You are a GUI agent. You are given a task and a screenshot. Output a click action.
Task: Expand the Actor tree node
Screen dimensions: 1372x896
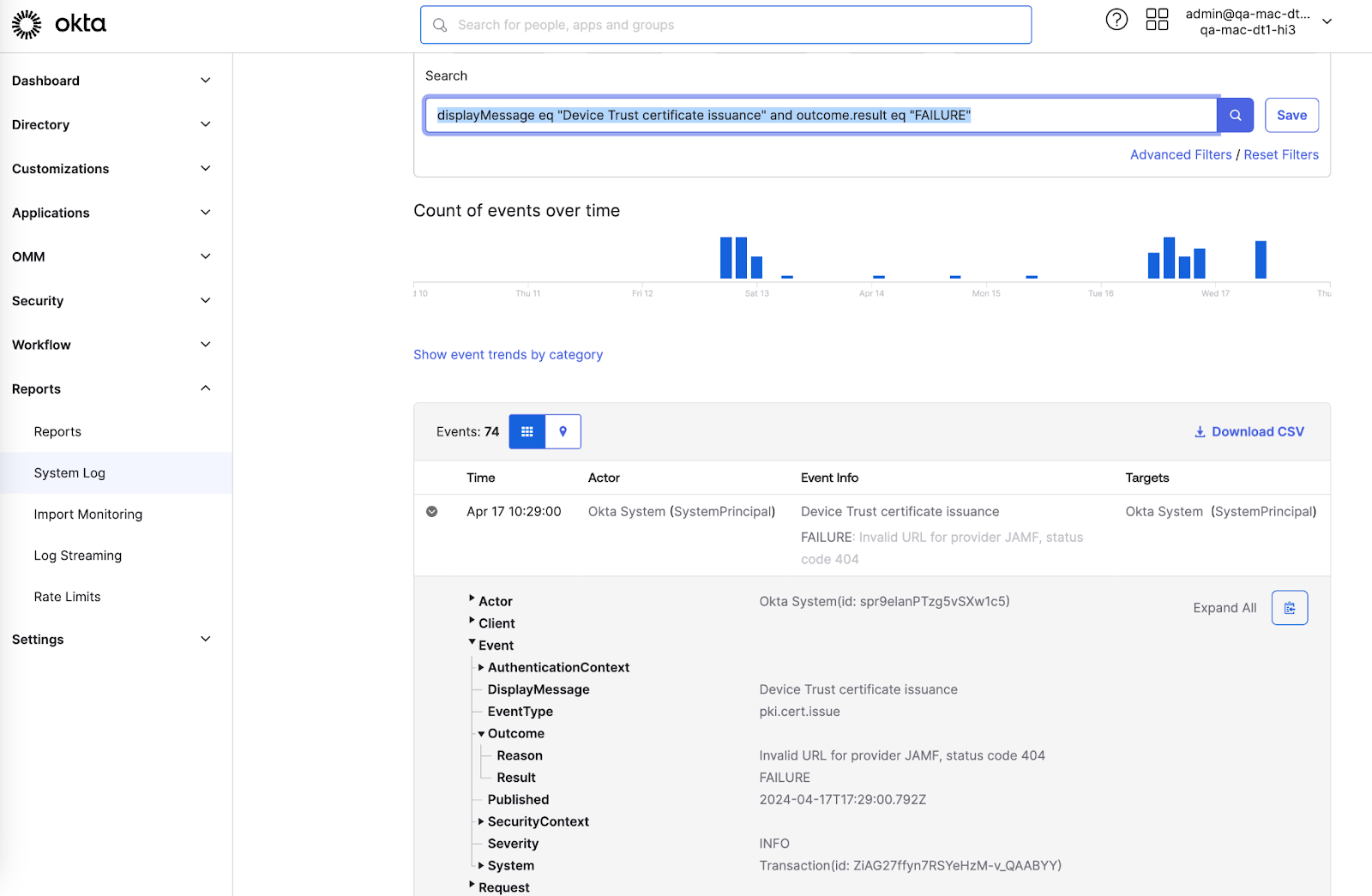click(472, 598)
